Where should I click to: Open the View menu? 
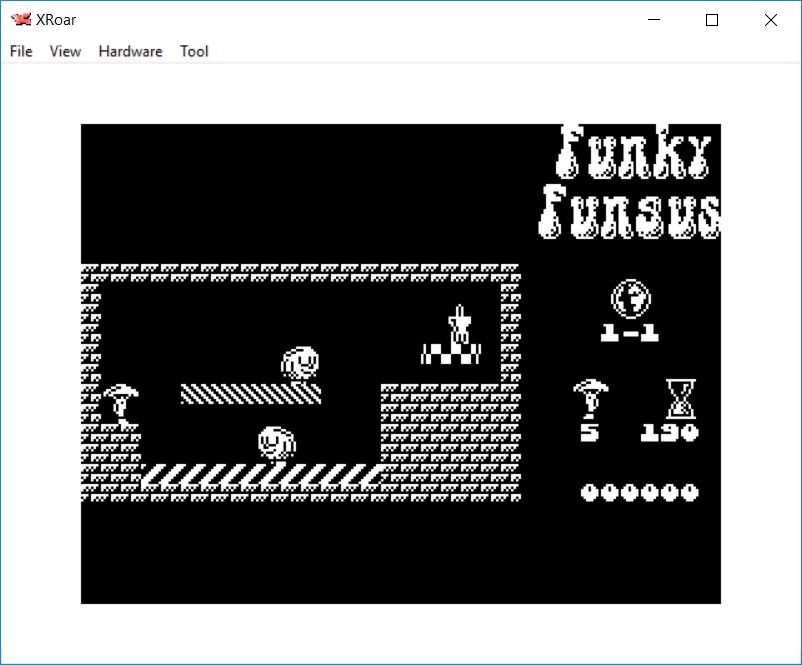point(65,51)
